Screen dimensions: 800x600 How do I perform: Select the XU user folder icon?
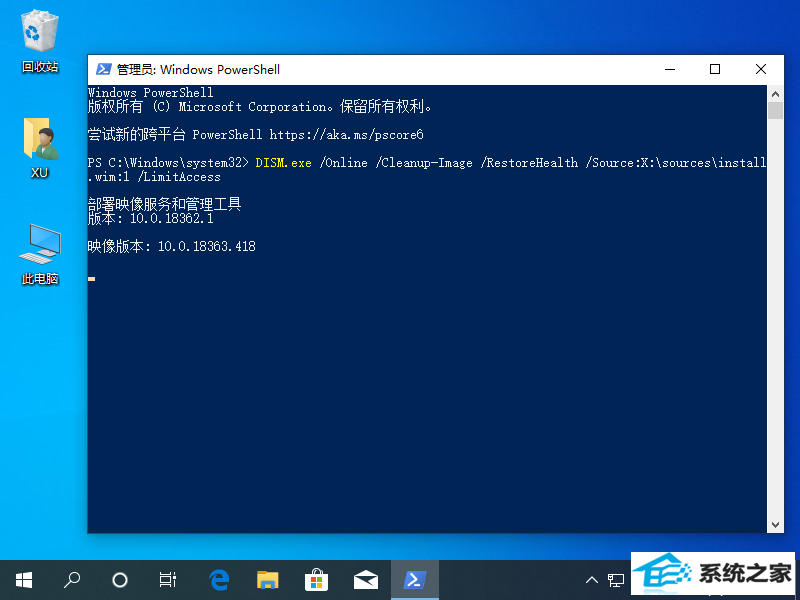tap(40, 147)
